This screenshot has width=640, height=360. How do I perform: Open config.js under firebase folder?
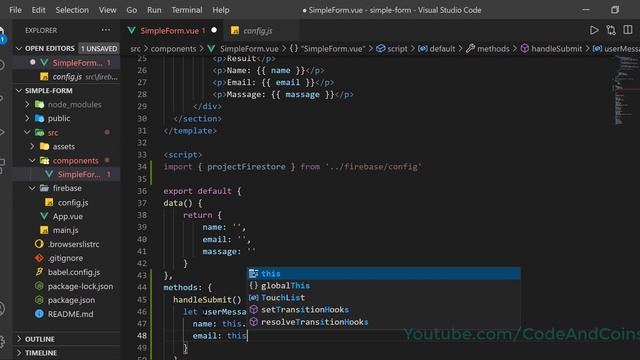coord(67,202)
